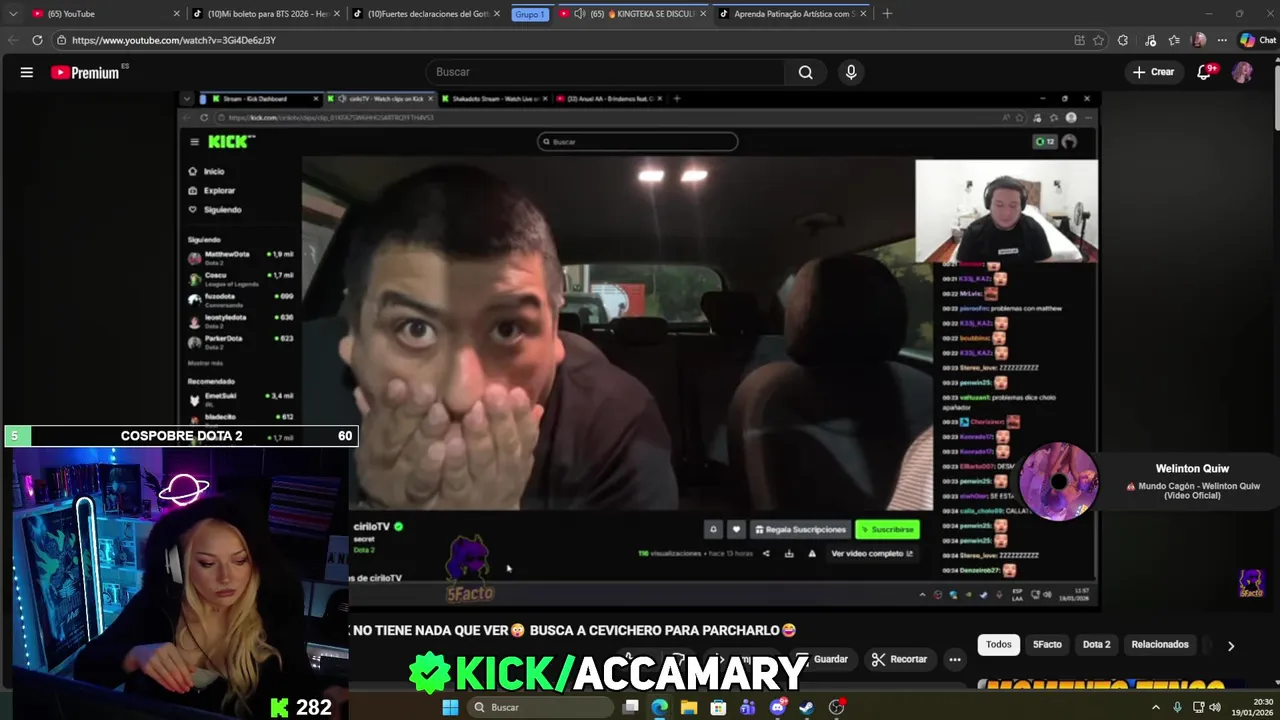This screenshot has width=1280, height=720.
Task: Close the '(65) YouTube' tab
Action: [x=177, y=14]
